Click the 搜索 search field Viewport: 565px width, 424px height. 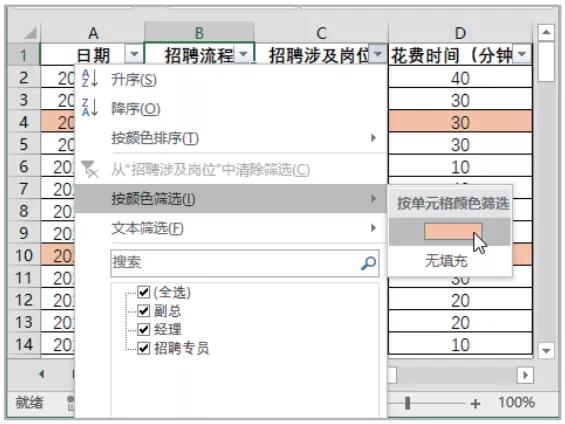(245, 263)
